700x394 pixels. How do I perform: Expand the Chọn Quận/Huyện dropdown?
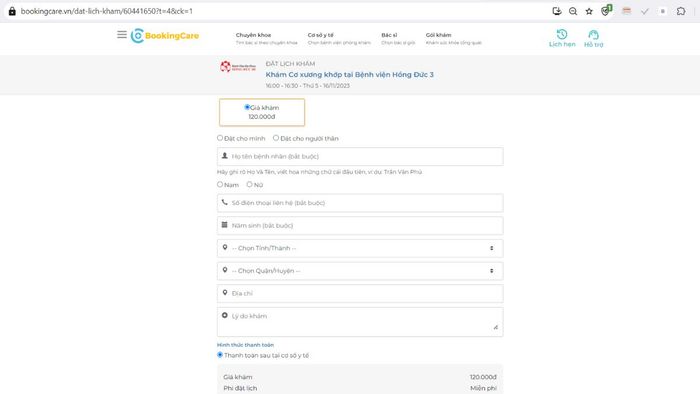[360, 271]
